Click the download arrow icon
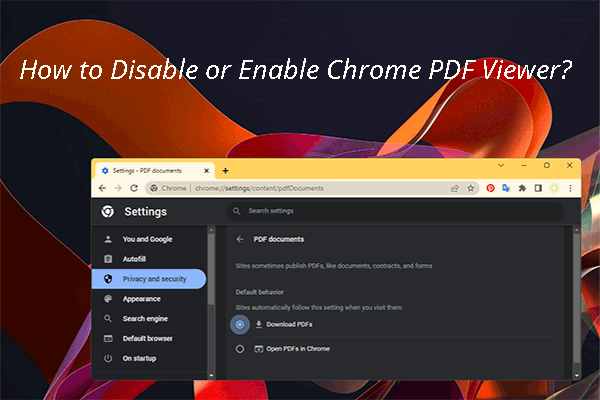 (259, 325)
